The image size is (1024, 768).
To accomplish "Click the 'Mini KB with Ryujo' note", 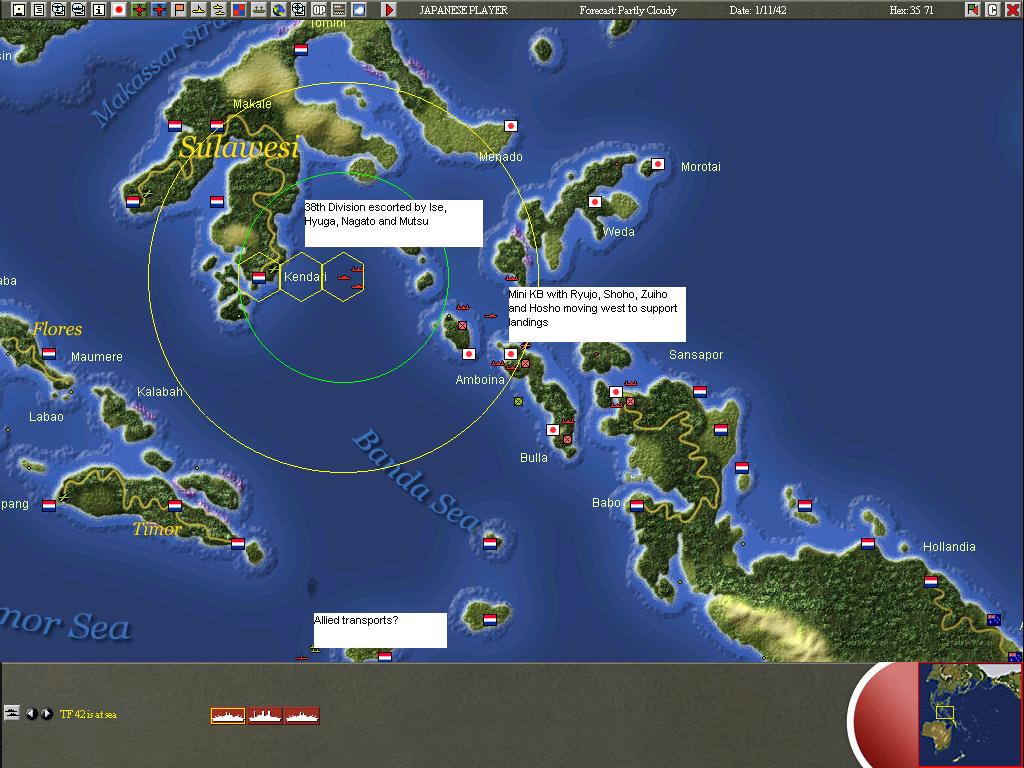I will pos(597,314).
